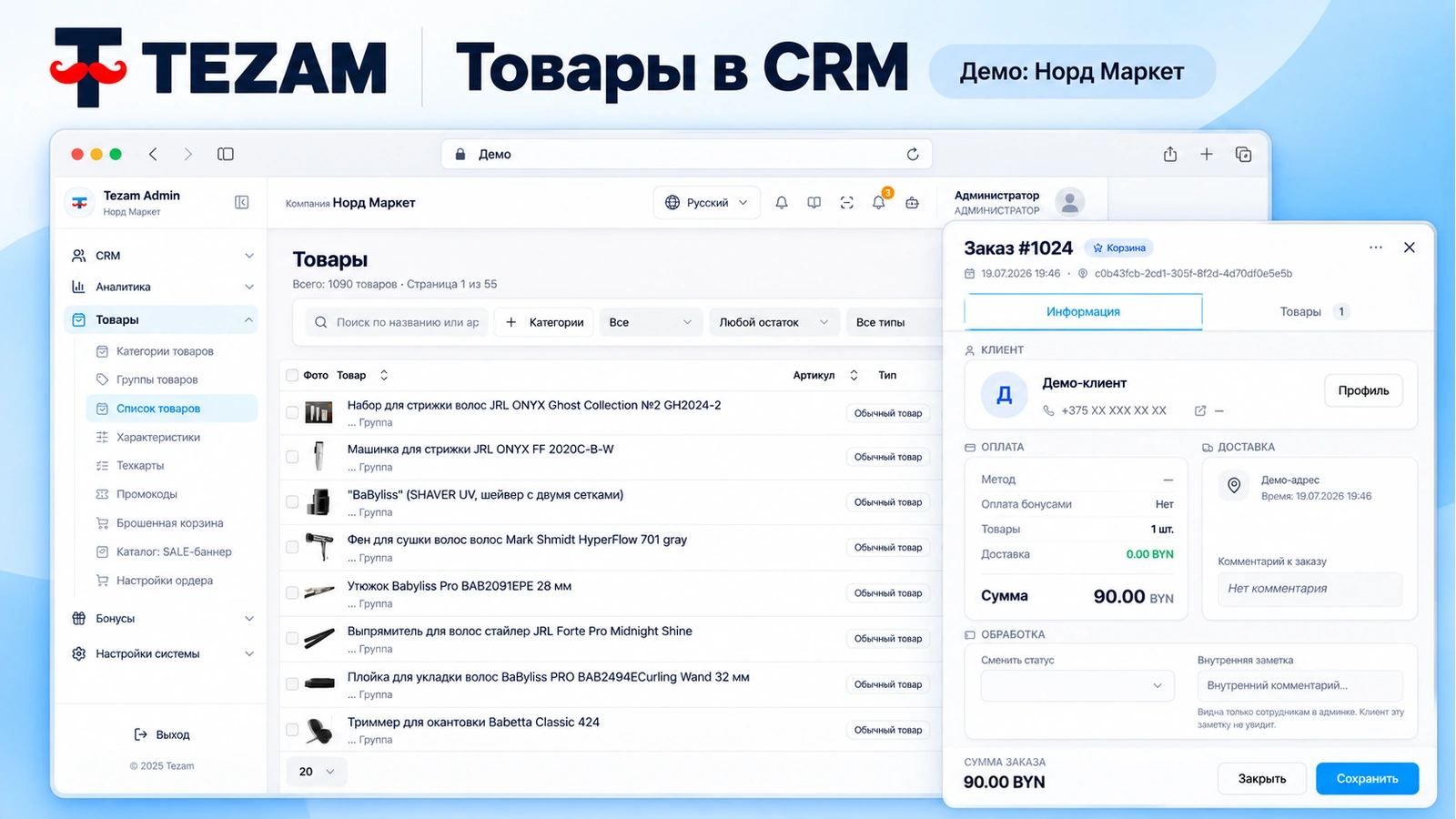Viewport: 1456px width, 819px height.
Task: Open the page size 20 dropdown
Action: [317, 772]
